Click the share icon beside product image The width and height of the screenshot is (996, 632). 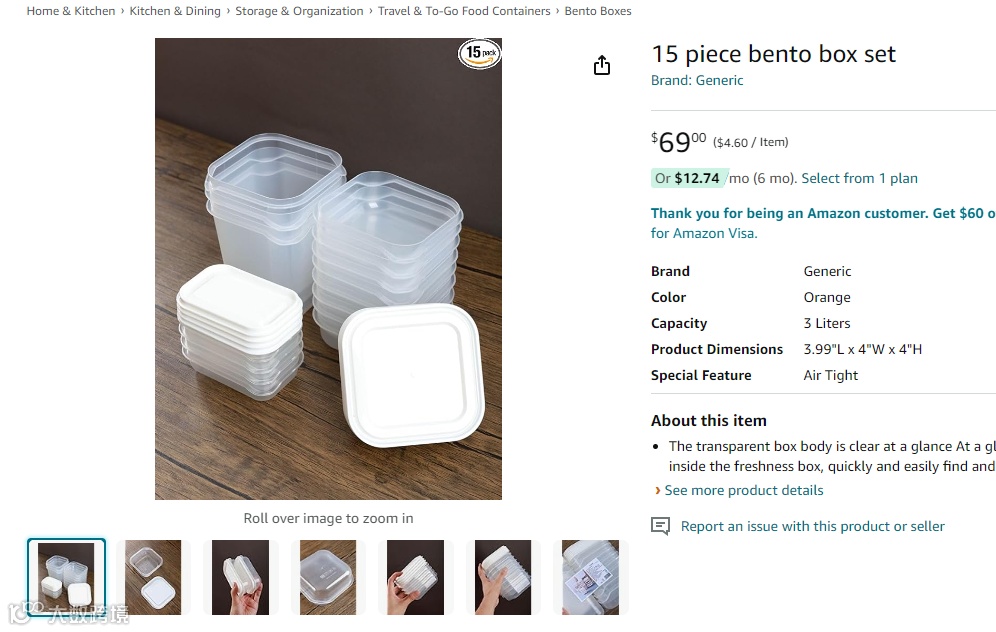[x=602, y=65]
